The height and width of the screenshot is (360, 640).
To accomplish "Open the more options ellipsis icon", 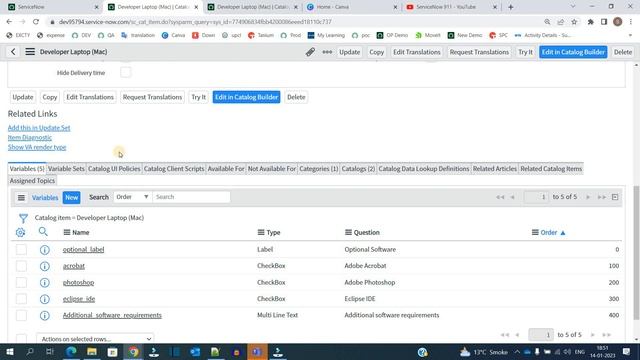I will click(327, 52).
